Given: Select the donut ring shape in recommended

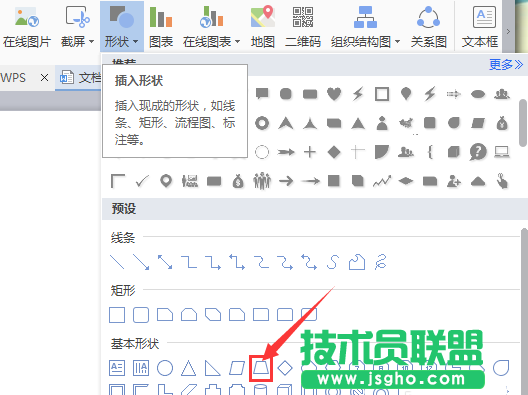Looking at the screenshot, I should [x=262, y=123].
